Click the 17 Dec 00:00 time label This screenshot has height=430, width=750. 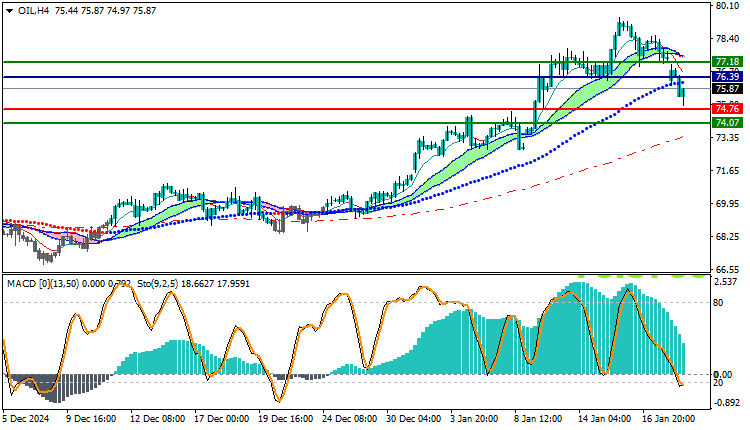click(x=221, y=419)
